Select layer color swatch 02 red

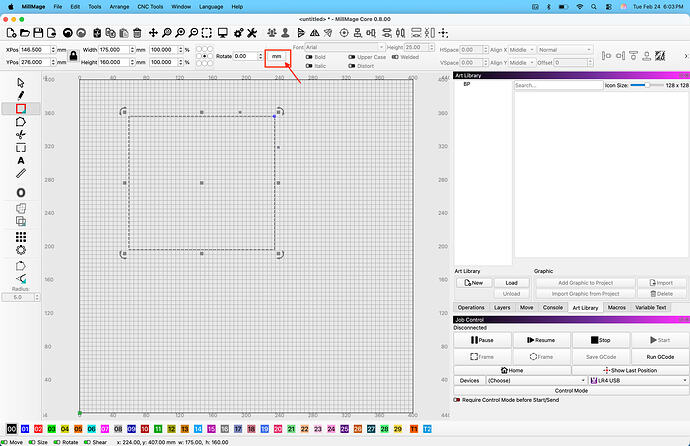click(38, 429)
